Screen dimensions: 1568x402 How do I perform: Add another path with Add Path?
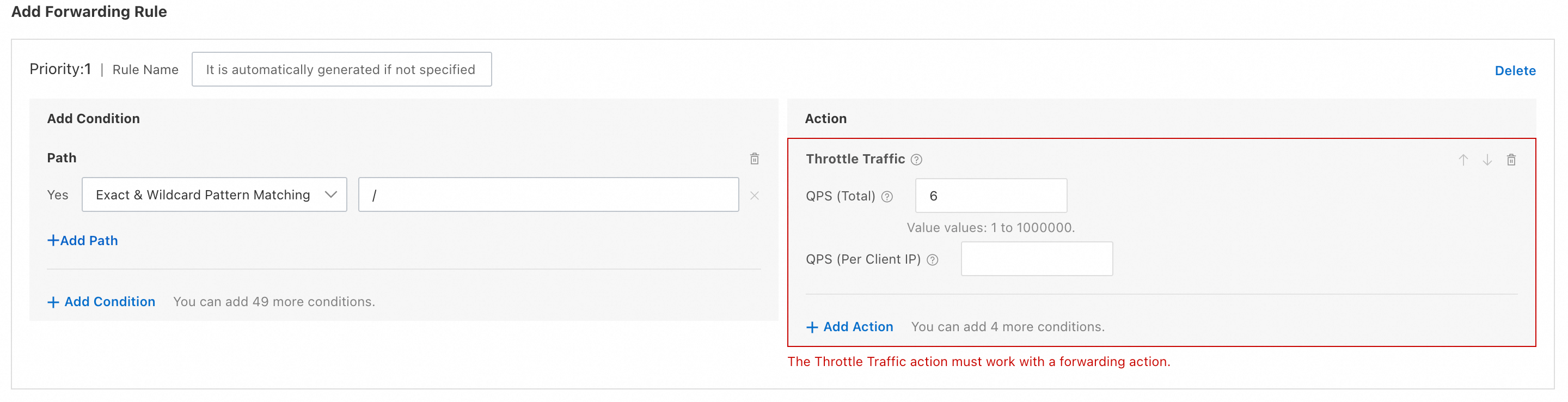[x=83, y=241]
